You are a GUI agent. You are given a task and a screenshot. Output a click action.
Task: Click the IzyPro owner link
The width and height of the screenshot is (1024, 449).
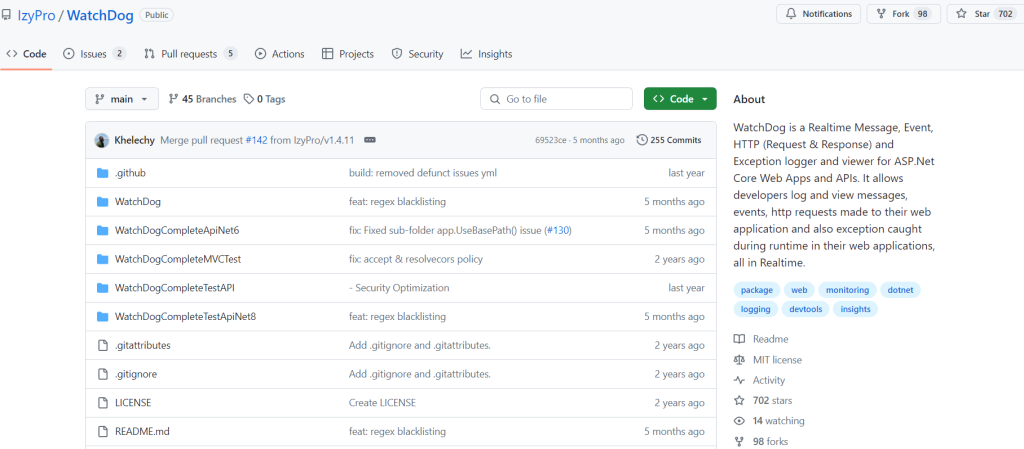36,15
